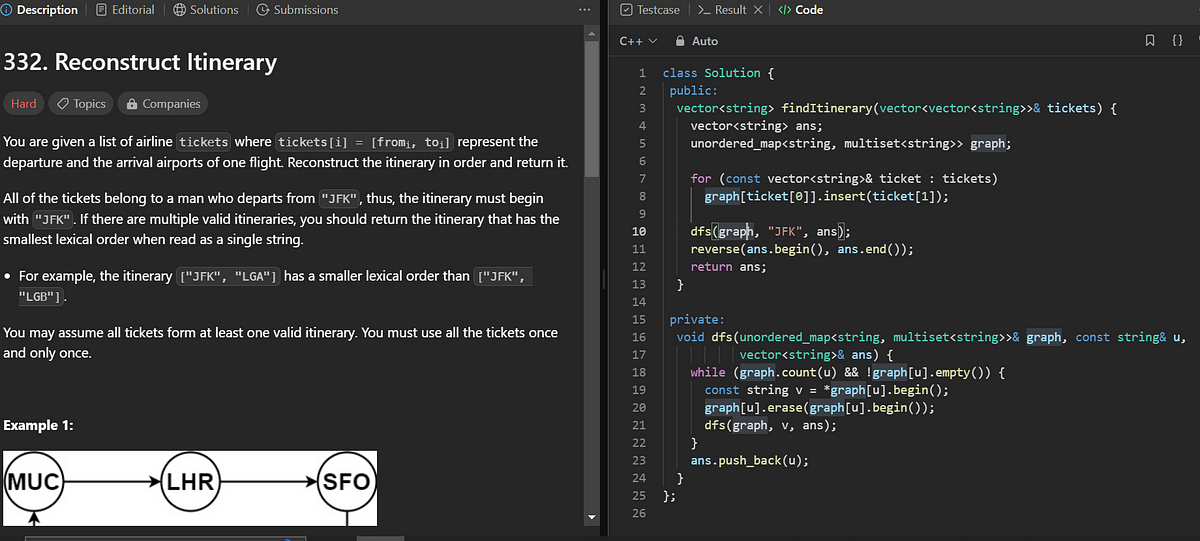Open the Solutions tab

206,10
